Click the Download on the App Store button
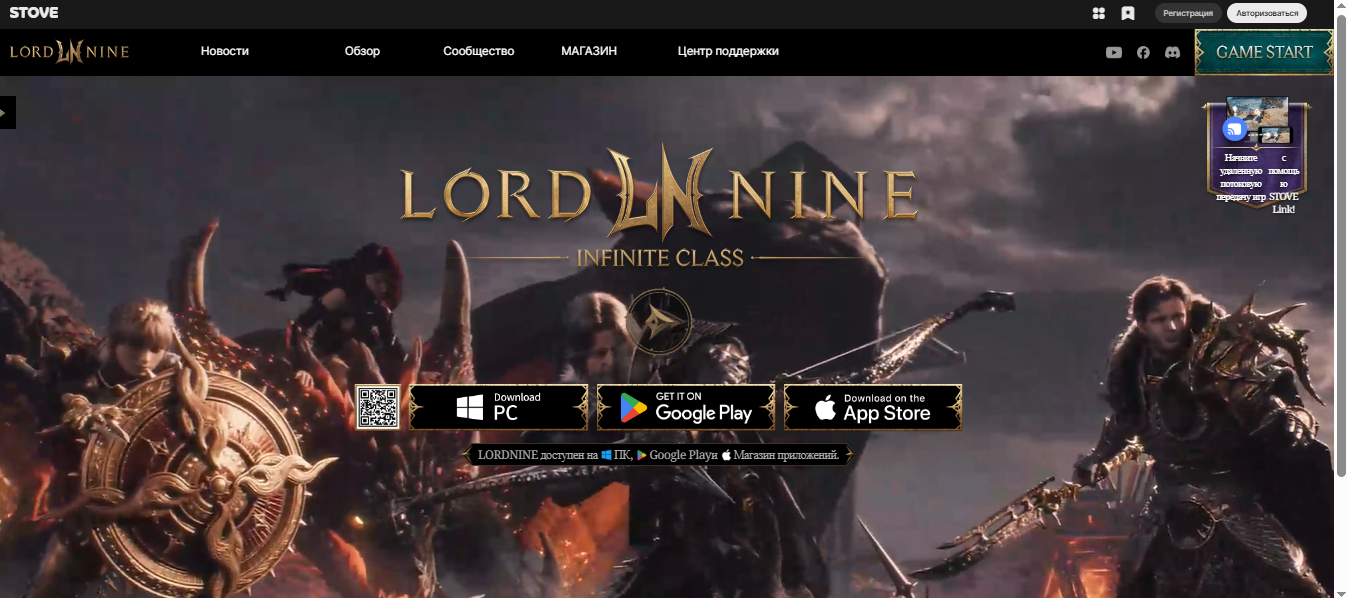Viewport: 1348px width, 598px height. coord(873,407)
